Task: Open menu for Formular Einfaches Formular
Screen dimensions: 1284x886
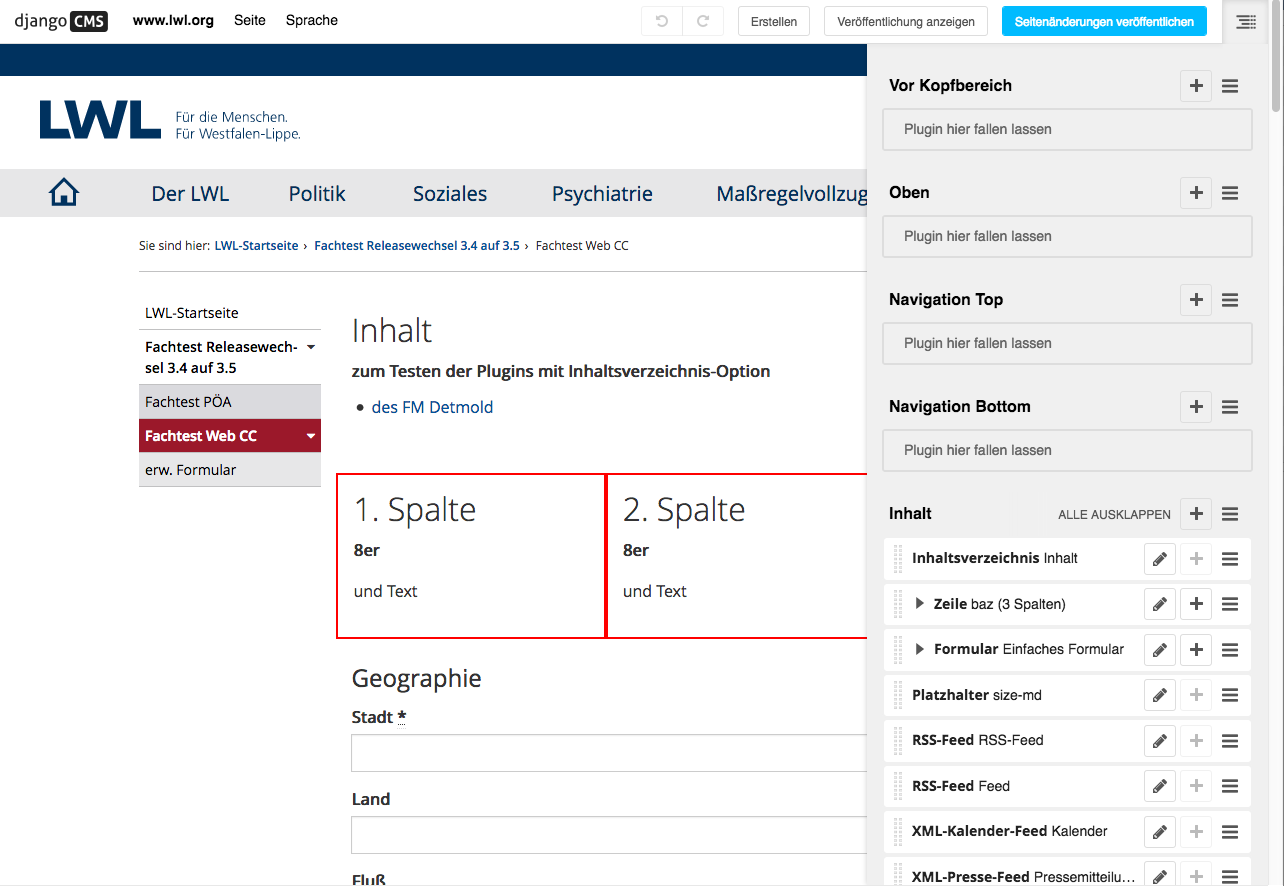Action: pos(1230,650)
